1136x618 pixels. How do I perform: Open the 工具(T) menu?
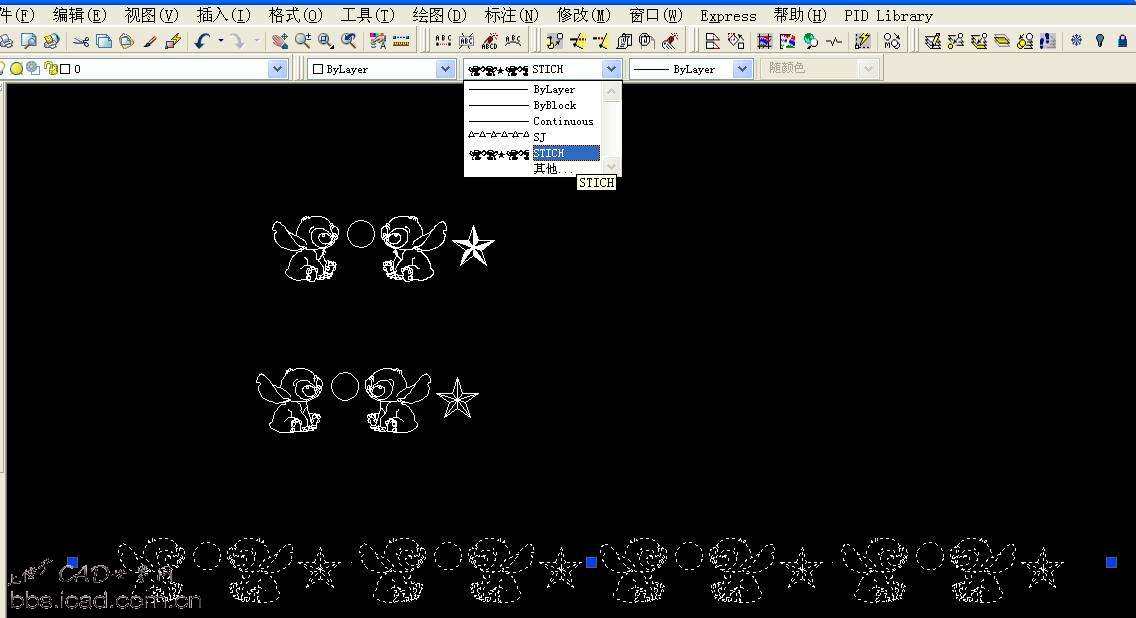click(x=367, y=15)
